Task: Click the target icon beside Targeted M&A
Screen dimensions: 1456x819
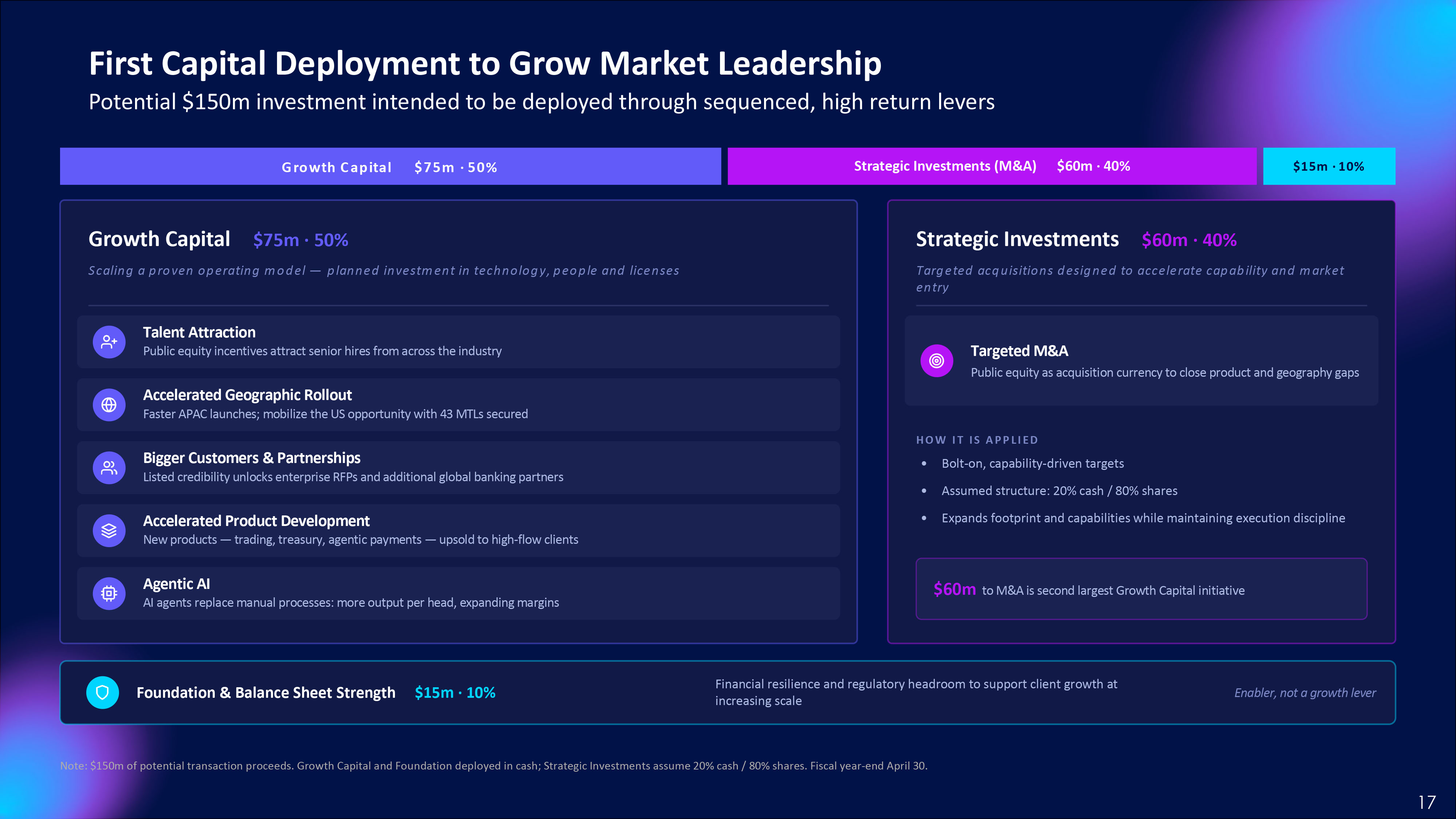Action: point(937,361)
